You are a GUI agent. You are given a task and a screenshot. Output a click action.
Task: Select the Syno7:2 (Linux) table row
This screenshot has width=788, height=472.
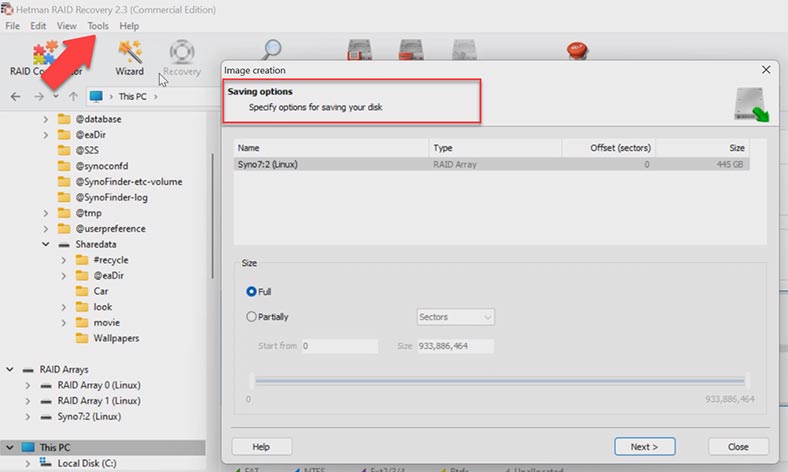point(491,164)
